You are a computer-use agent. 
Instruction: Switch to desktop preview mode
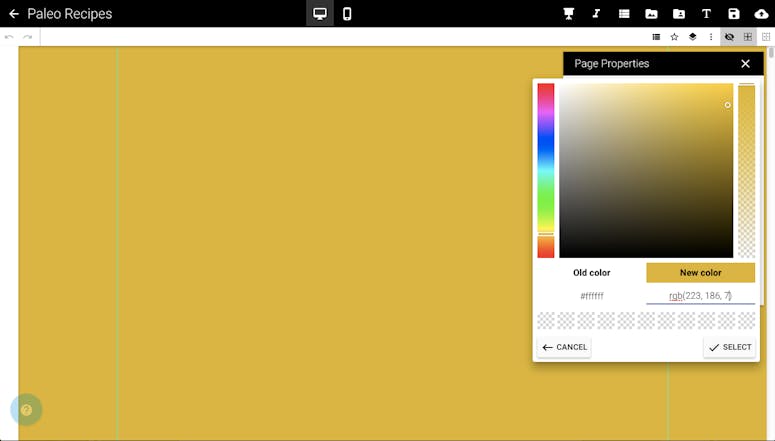[320, 14]
